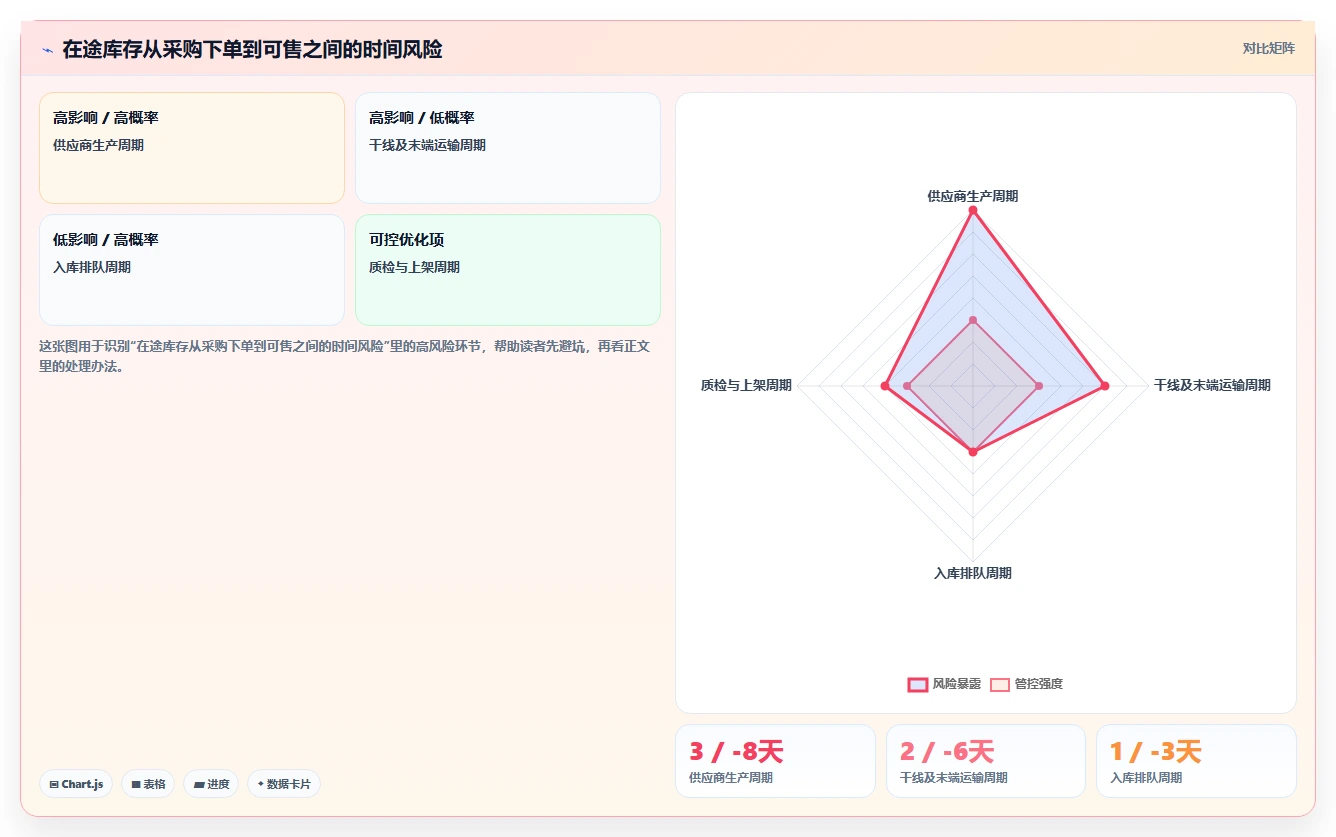Click the 风险暴露 data point on 质检与上架周期 axis

(884, 386)
